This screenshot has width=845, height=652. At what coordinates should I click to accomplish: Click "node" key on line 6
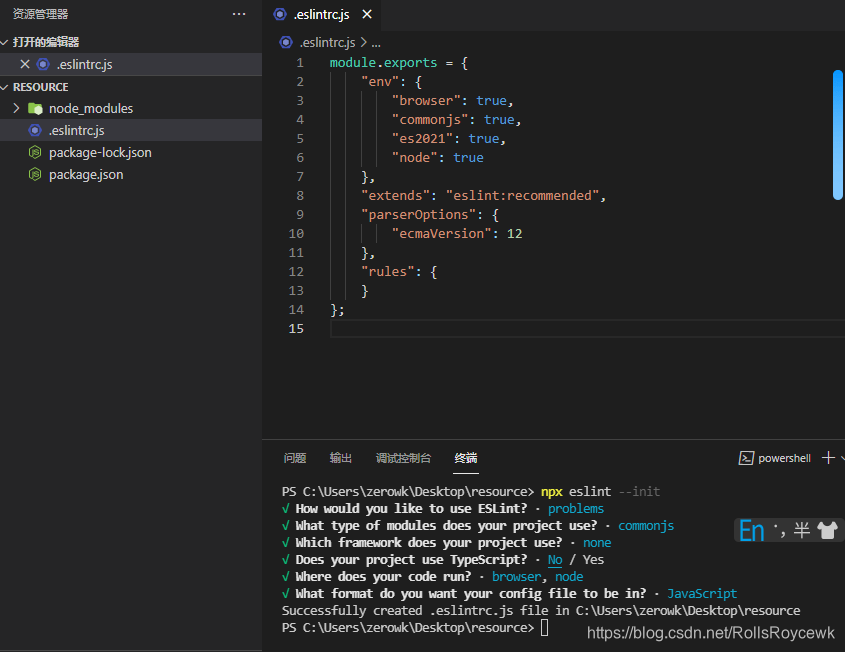pyautogui.click(x=414, y=158)
